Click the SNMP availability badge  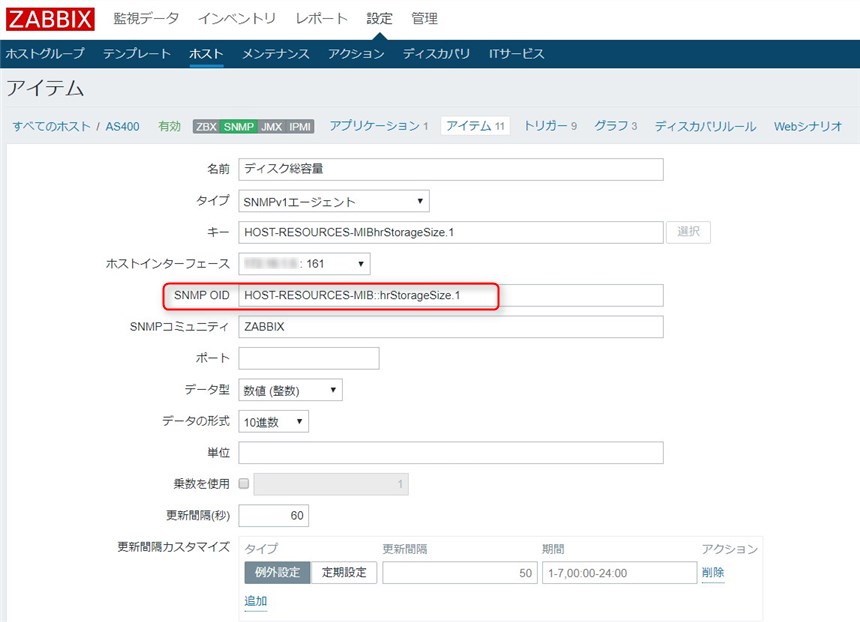239,127
